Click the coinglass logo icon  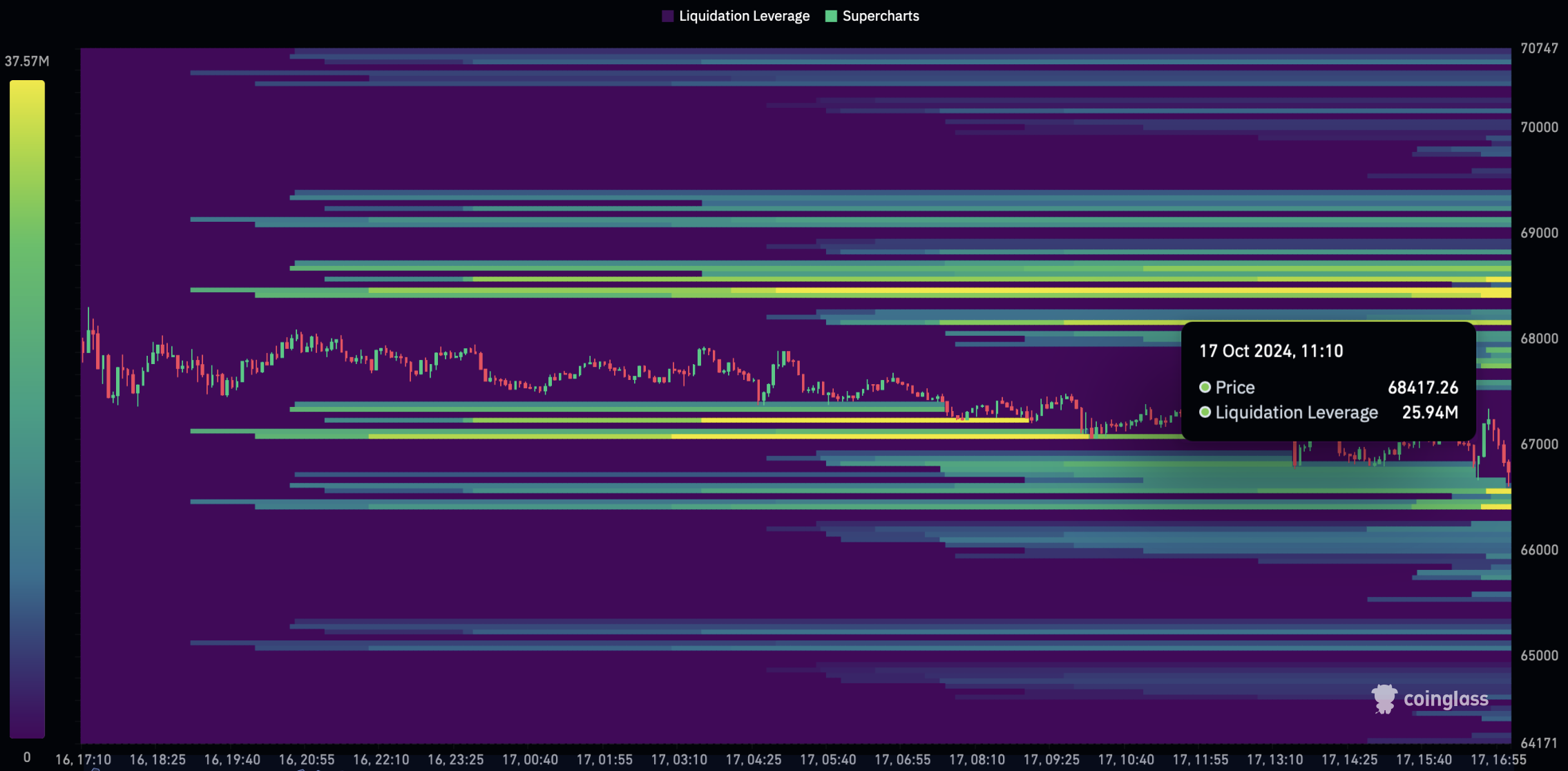point(1384,698)
